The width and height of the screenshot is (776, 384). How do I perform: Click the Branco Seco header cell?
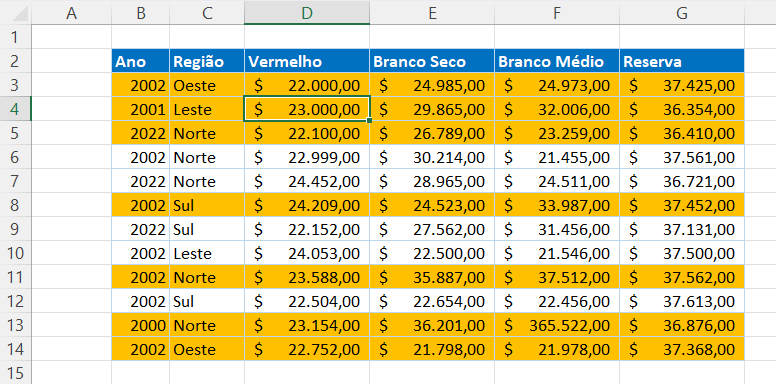(x=432, y=61)
